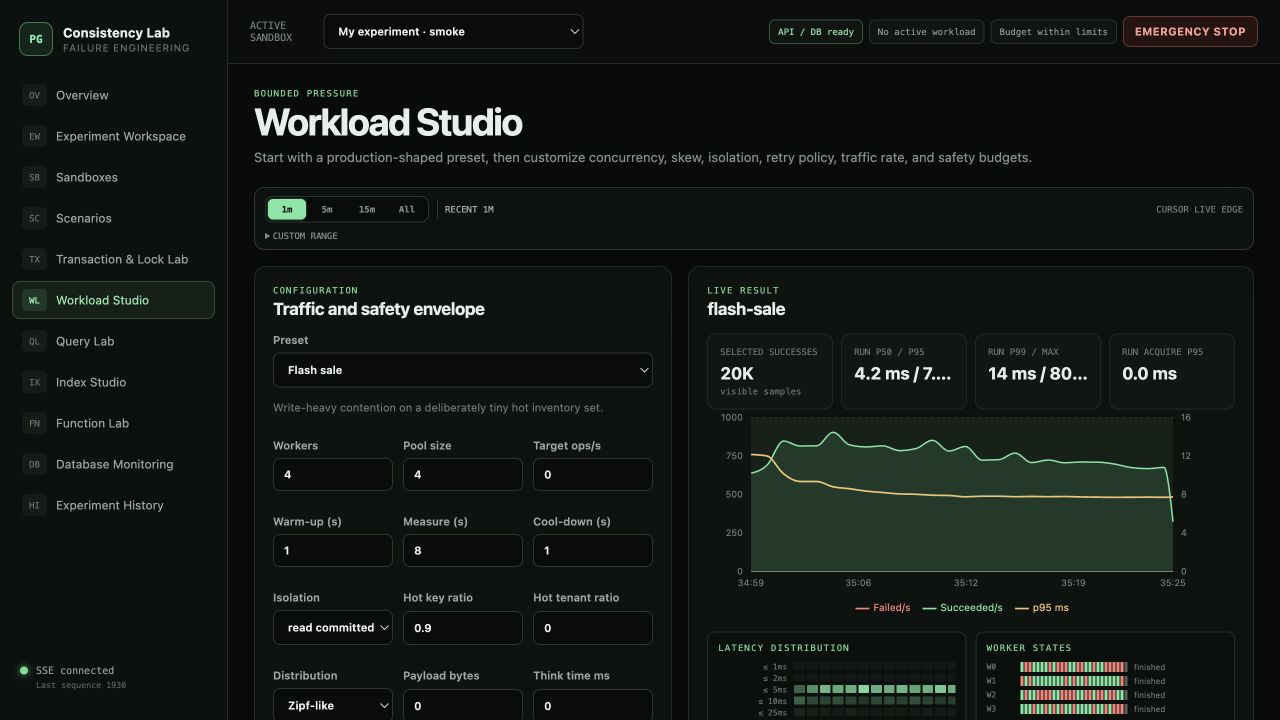Click worker W1 state bar

pyautogui.click(x=1074, y=681)
